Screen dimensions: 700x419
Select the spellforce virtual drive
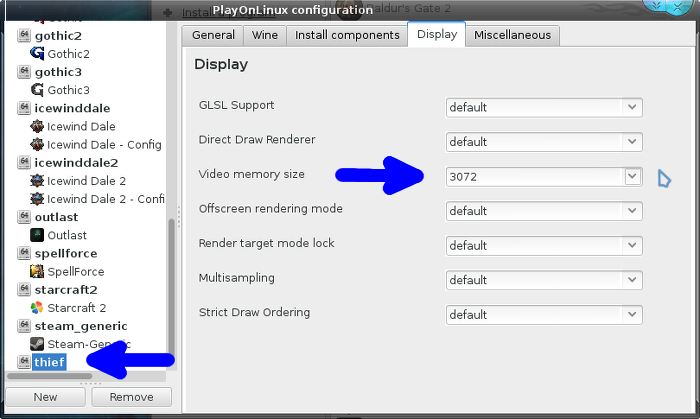[66, 253]
